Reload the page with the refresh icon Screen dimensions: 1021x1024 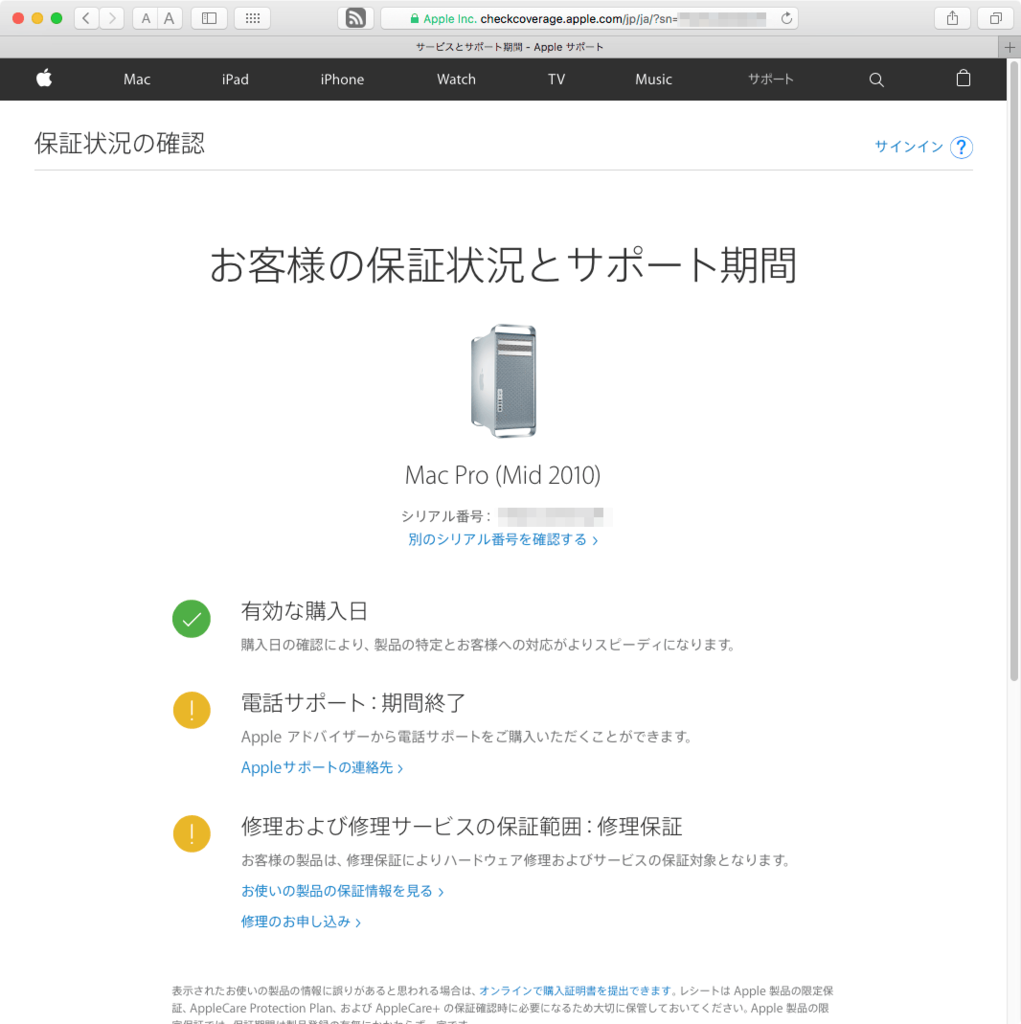[x=786, y=18]
